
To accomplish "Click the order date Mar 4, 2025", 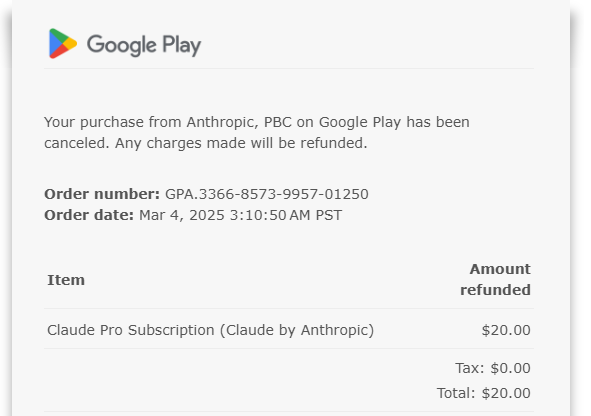I will pos(182,215).
